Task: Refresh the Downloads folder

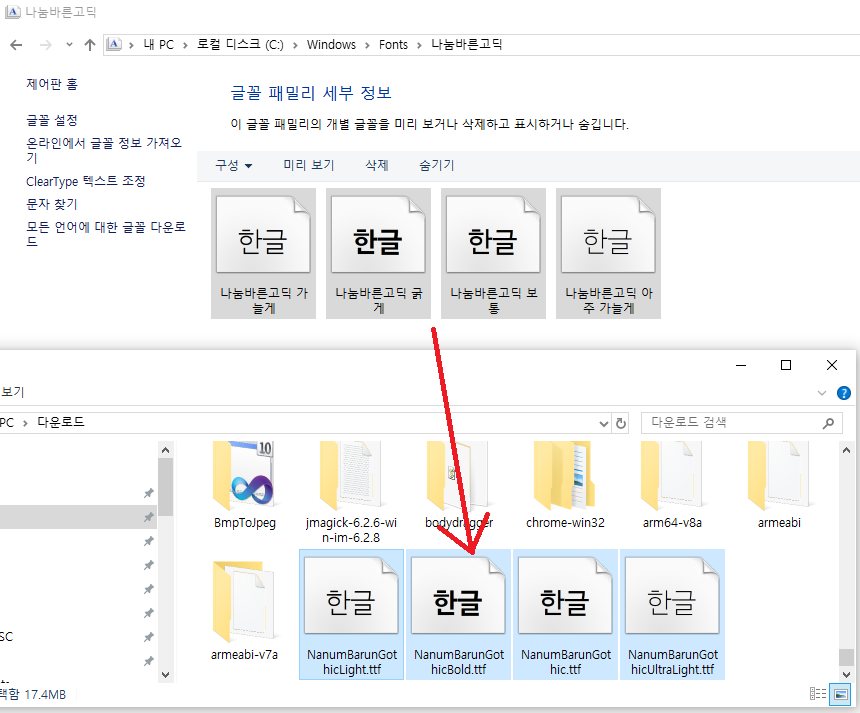Action: [621, 423]
